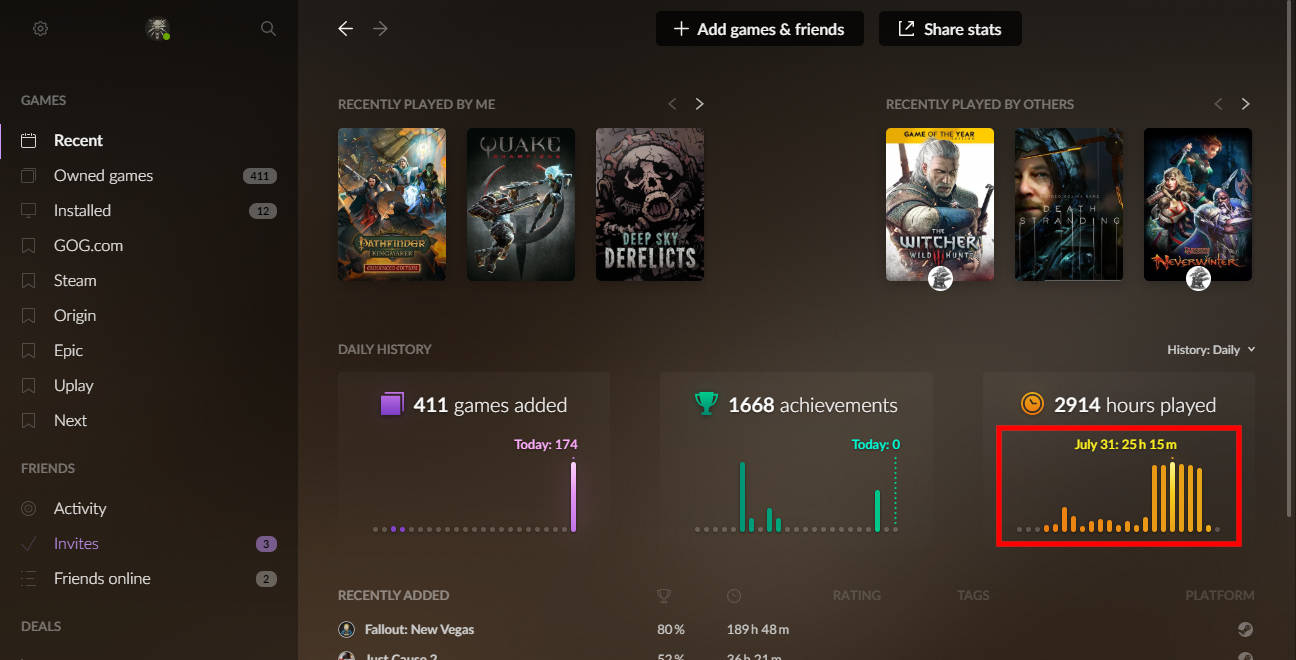Click the '80 %' value for Fallout
This screenshot has height=660, width=1296.
coord(671,630)
